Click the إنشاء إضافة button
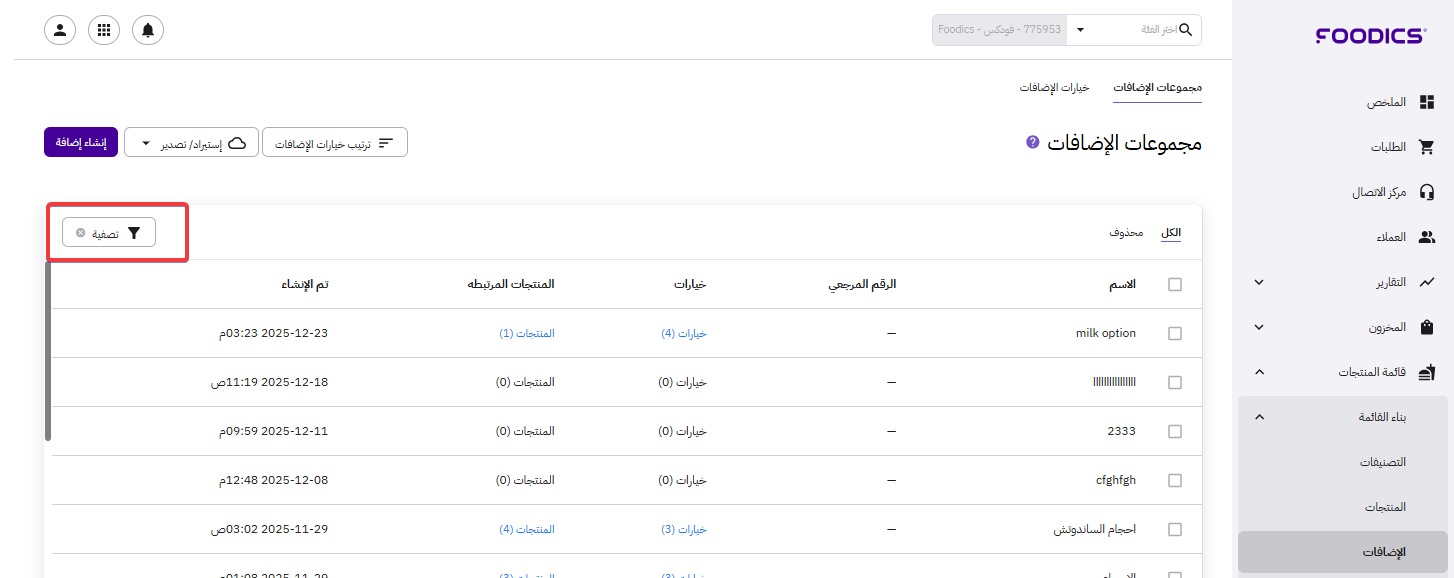This screenshot has height=578, width=1454. [x=81, y=142]
